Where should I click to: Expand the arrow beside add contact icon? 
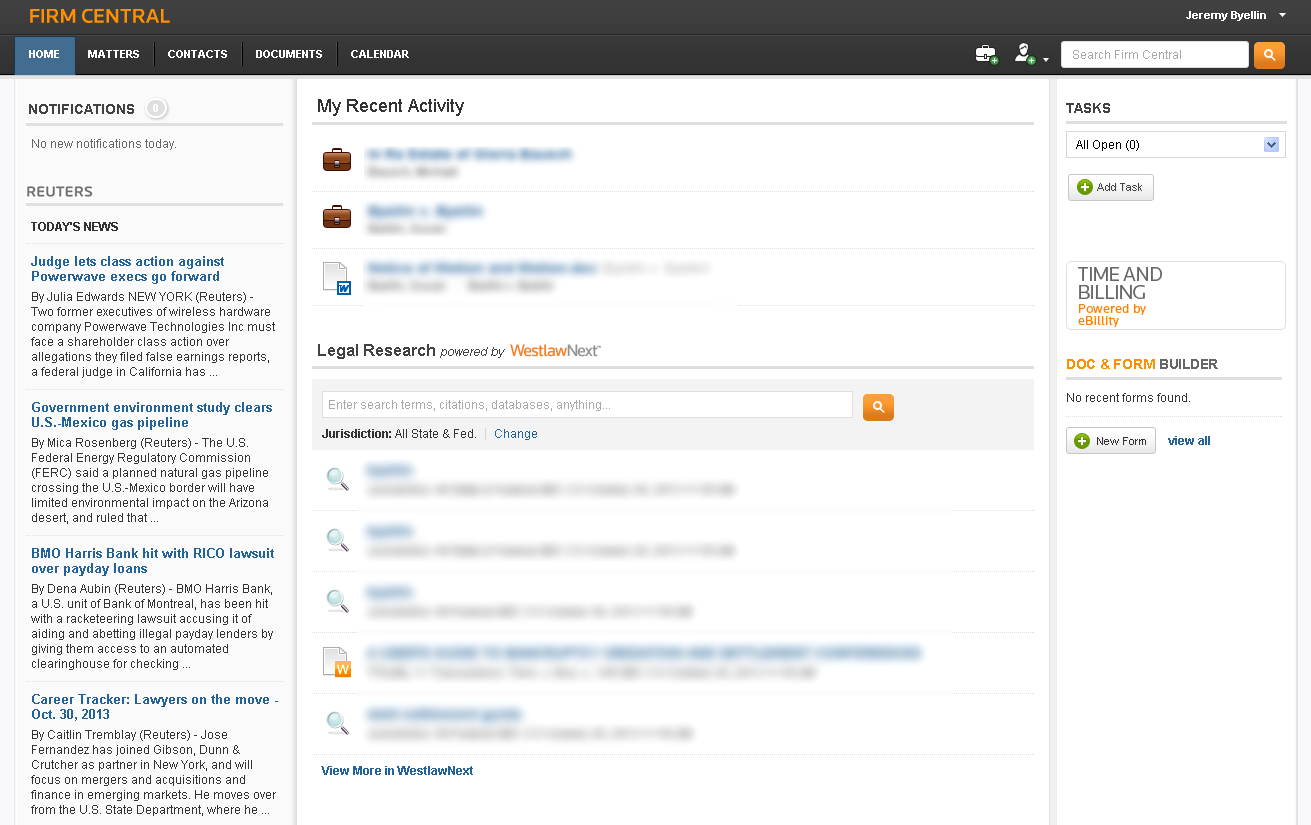tap(1046, 60)
